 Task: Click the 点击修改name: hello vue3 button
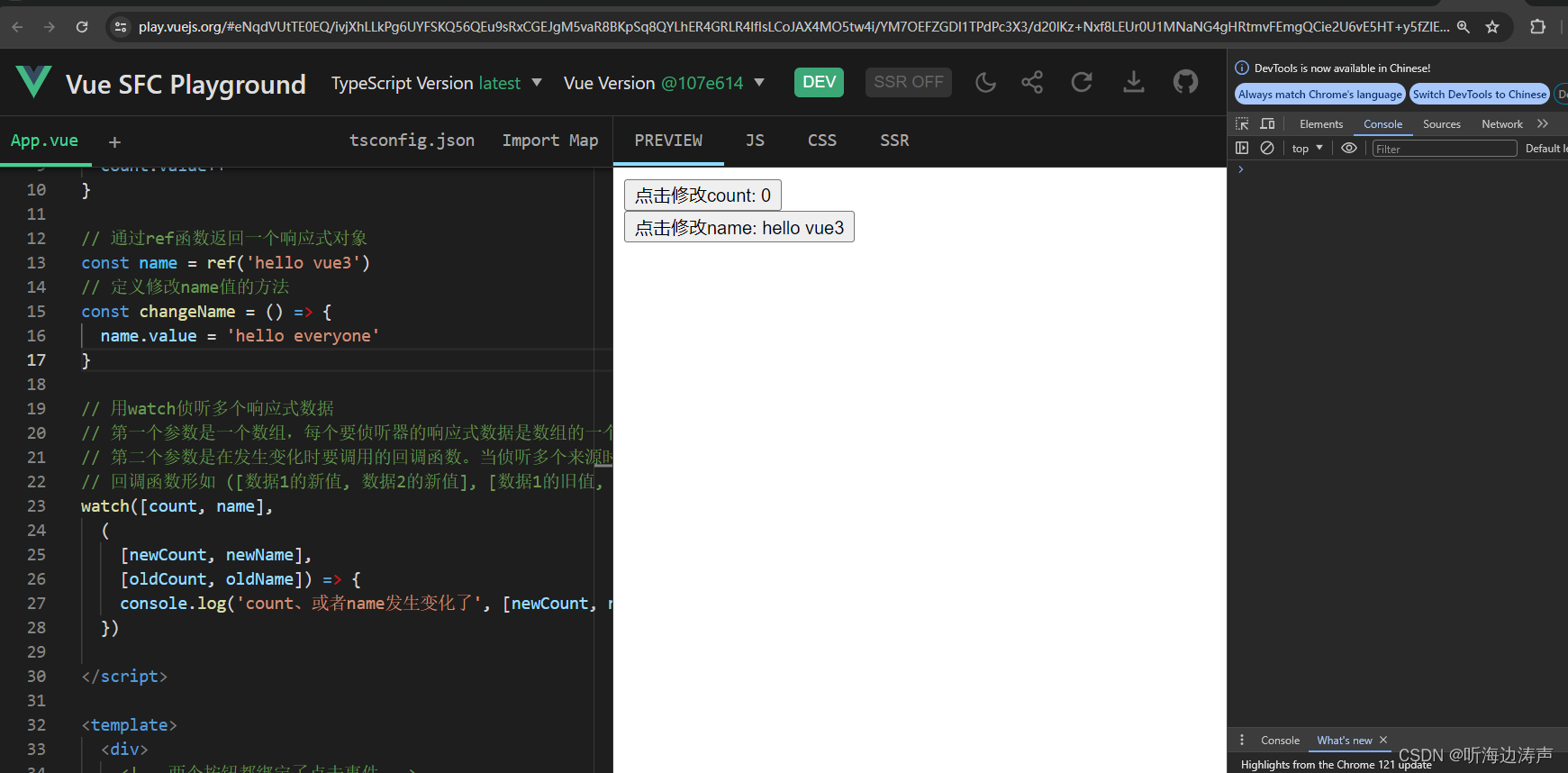[739, 227]
